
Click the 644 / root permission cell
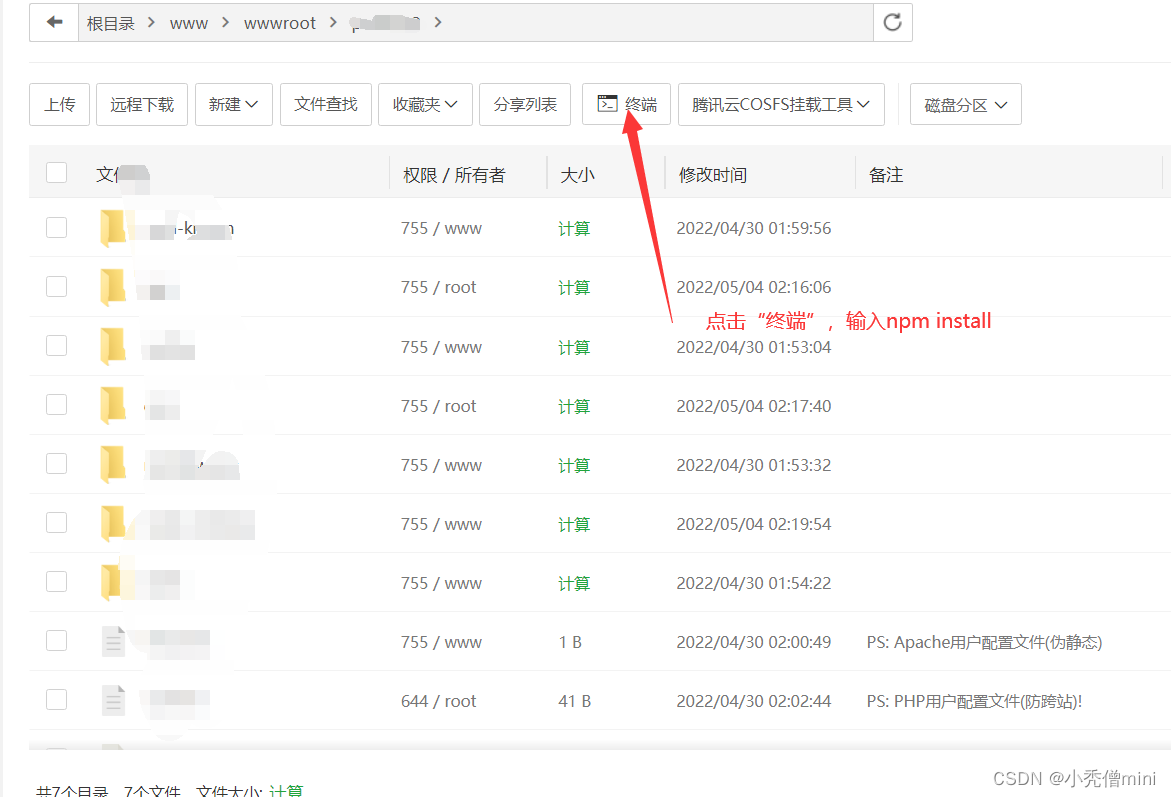coord(438,701)
